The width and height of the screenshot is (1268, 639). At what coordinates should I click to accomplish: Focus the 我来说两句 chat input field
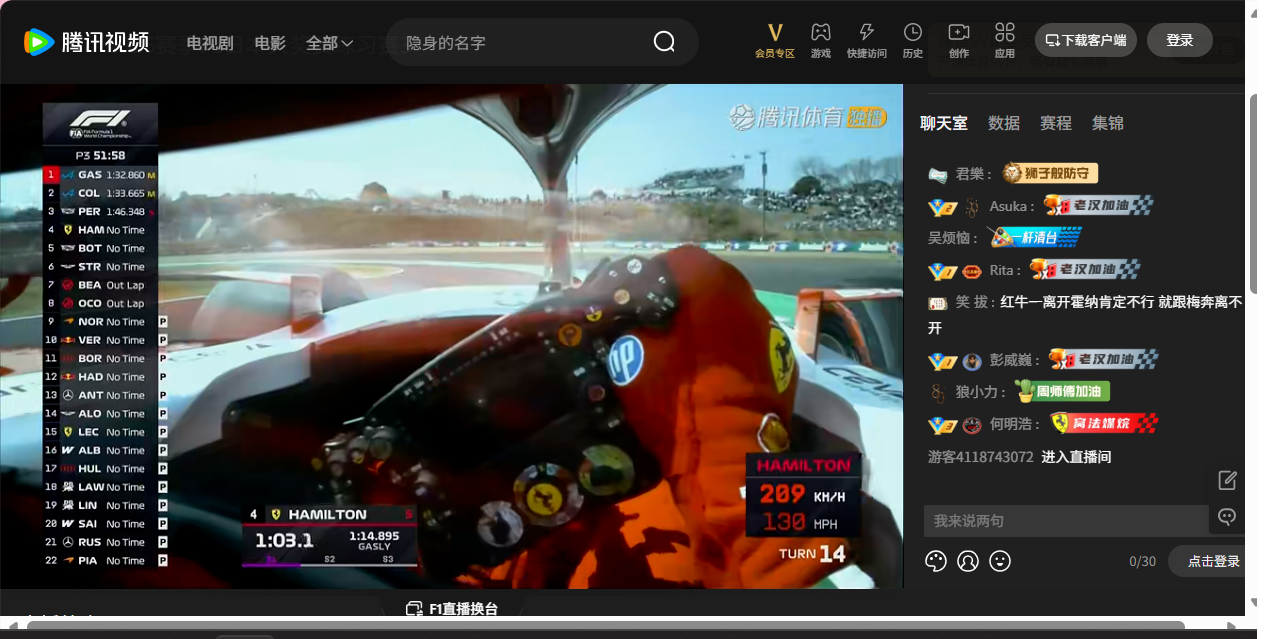click(x=1065, y=521)
